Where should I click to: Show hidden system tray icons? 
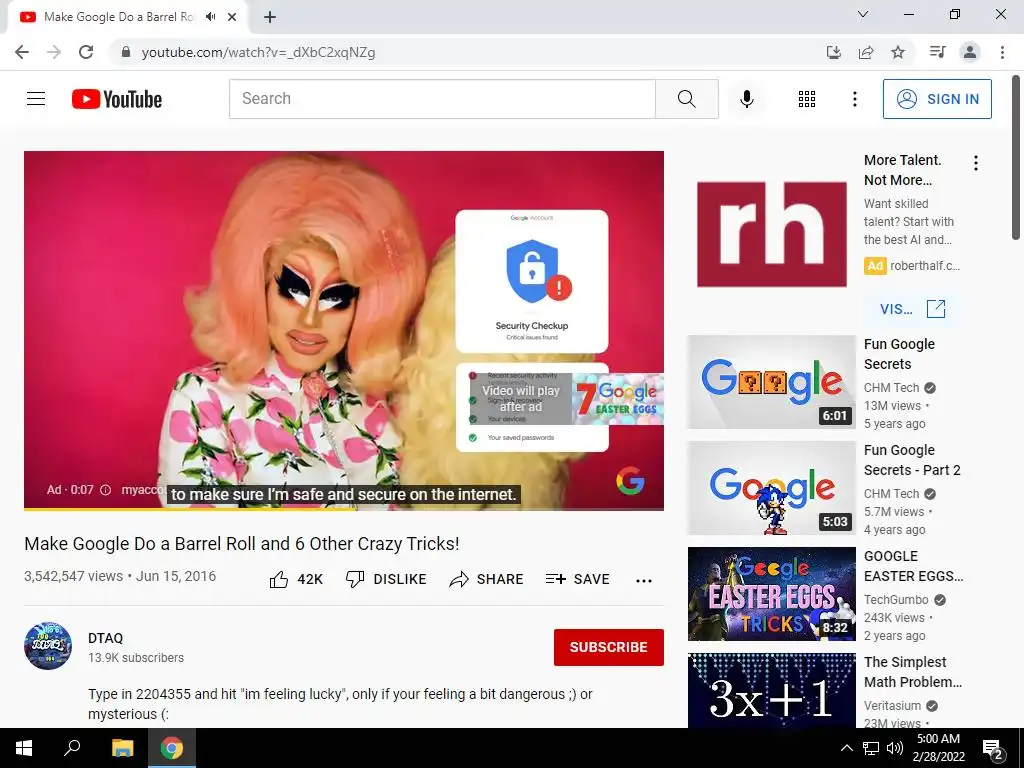(846, 748)
